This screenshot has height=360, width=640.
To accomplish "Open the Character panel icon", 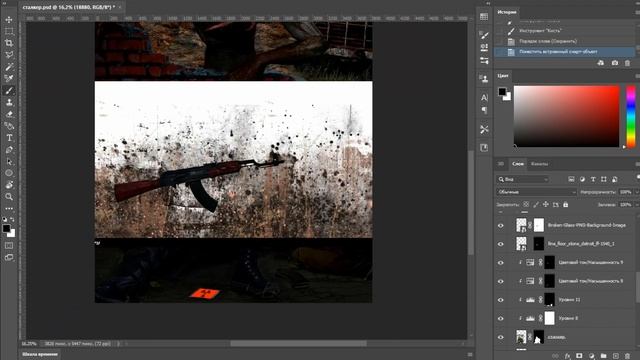I will [x=484, y=98].
